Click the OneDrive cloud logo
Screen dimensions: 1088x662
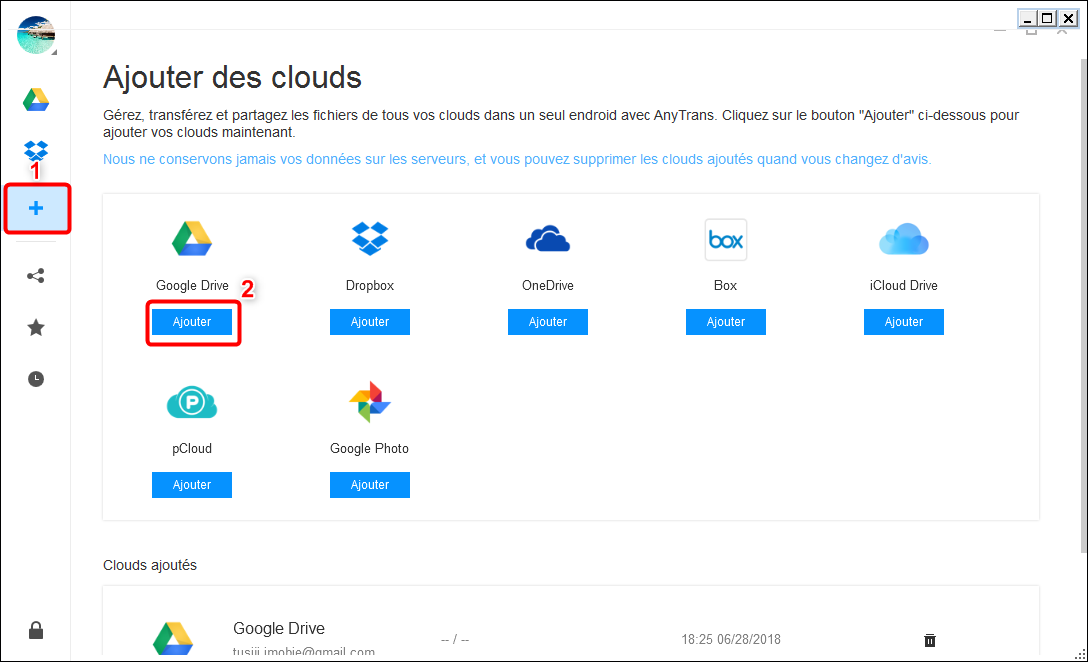click(548, 240)
